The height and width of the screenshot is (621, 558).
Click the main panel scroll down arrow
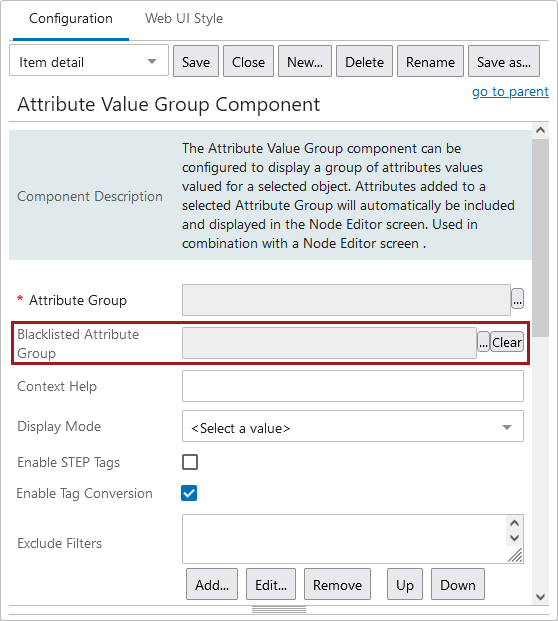click(540, 596)
